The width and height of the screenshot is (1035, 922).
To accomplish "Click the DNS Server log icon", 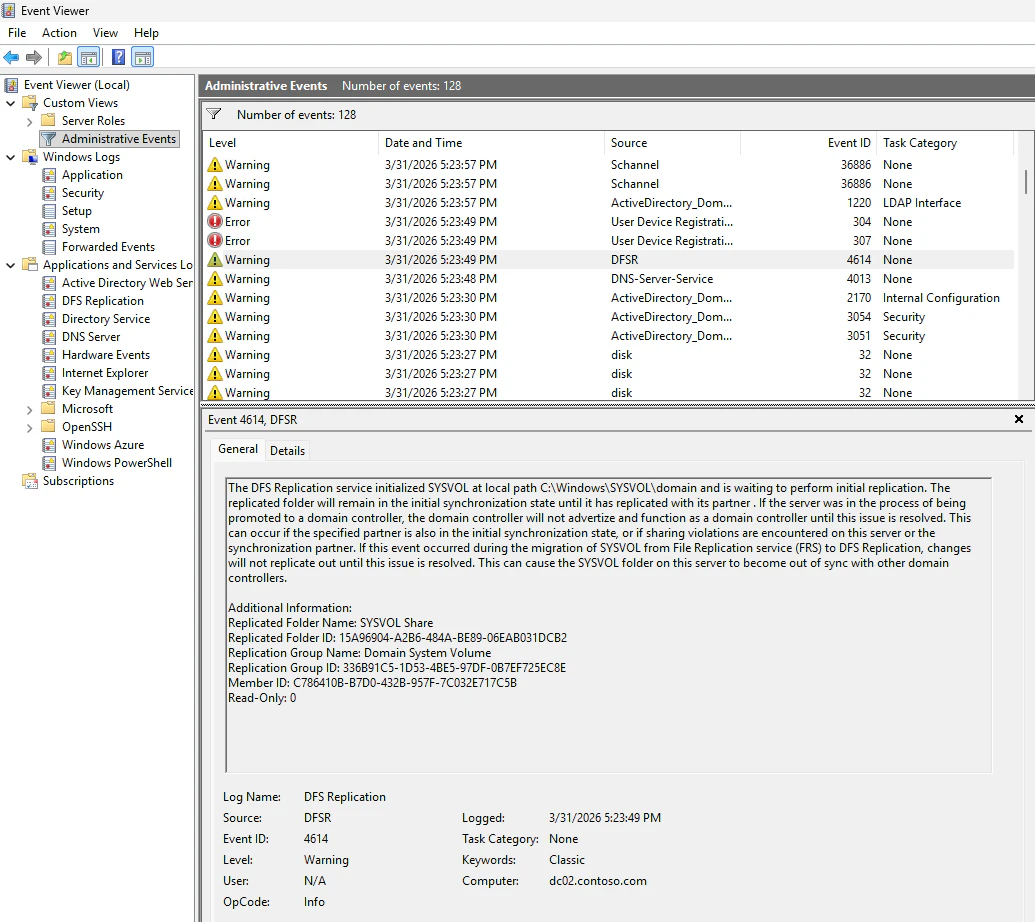I will click(x=49, y=337).
